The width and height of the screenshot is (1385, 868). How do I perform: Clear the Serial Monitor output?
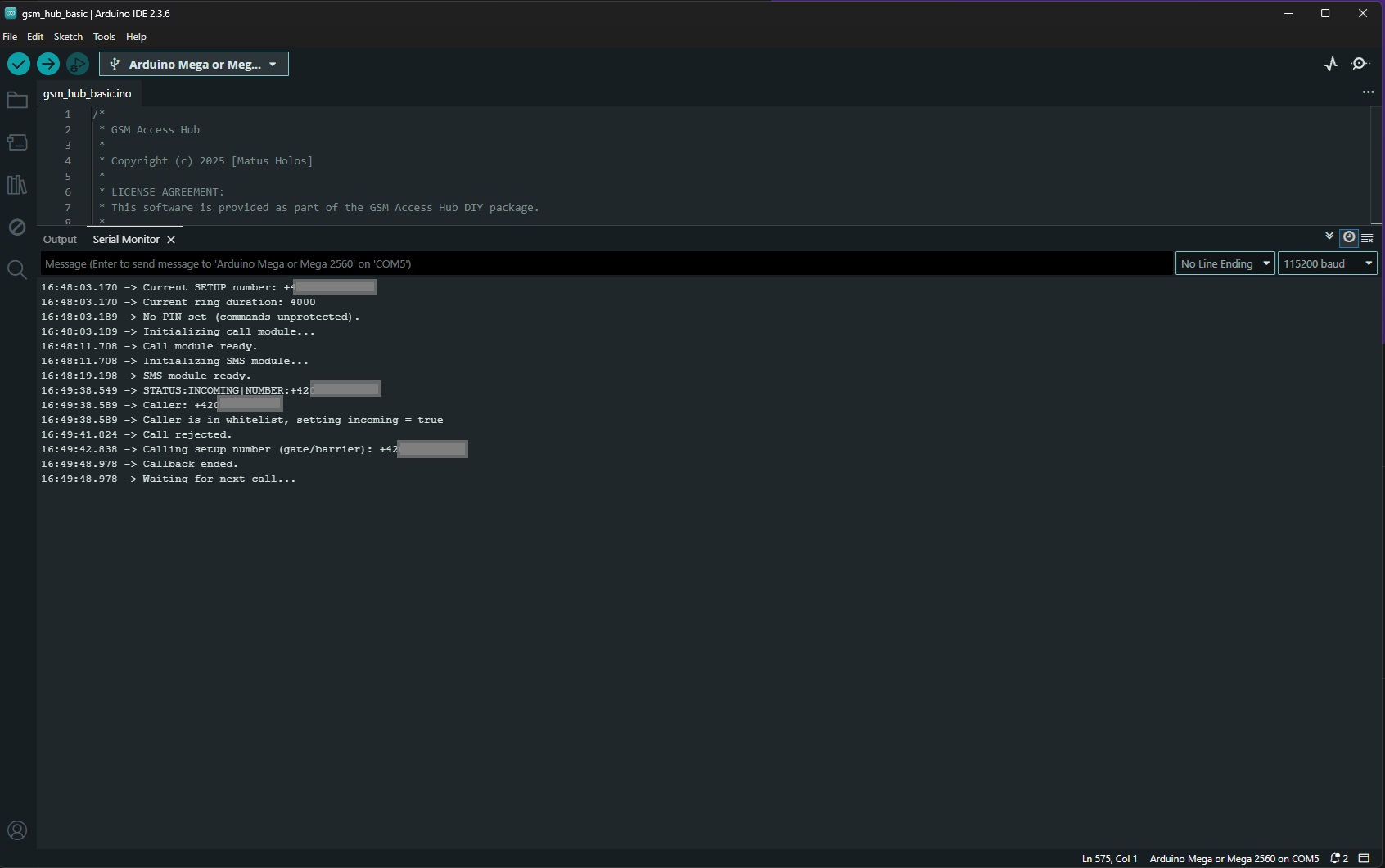click(1367, 238)
